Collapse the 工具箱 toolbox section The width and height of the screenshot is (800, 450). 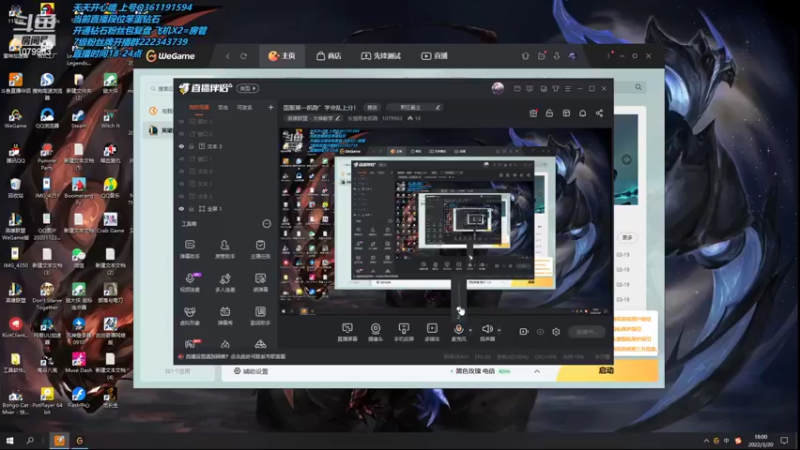(x=266, y=223)
